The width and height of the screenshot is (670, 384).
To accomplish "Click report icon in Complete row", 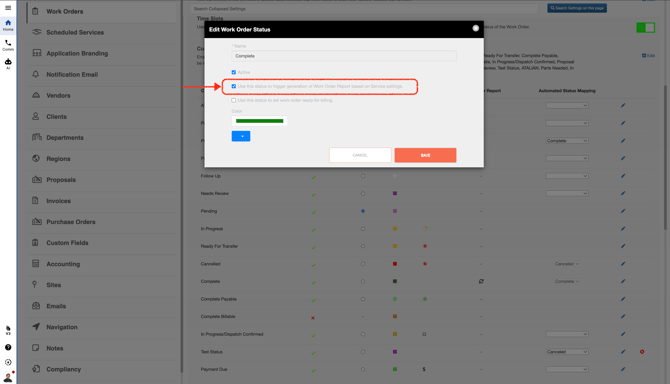I will [481, 281].
